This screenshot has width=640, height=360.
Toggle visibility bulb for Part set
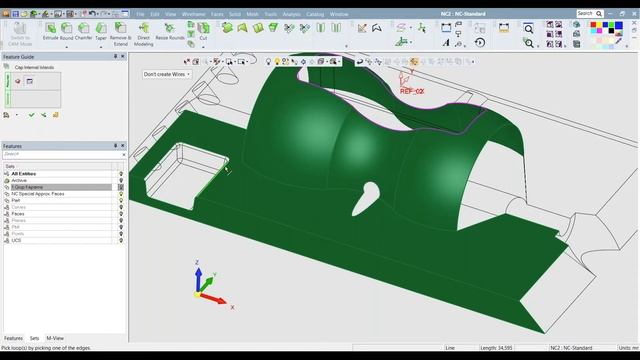pos(121,200)
